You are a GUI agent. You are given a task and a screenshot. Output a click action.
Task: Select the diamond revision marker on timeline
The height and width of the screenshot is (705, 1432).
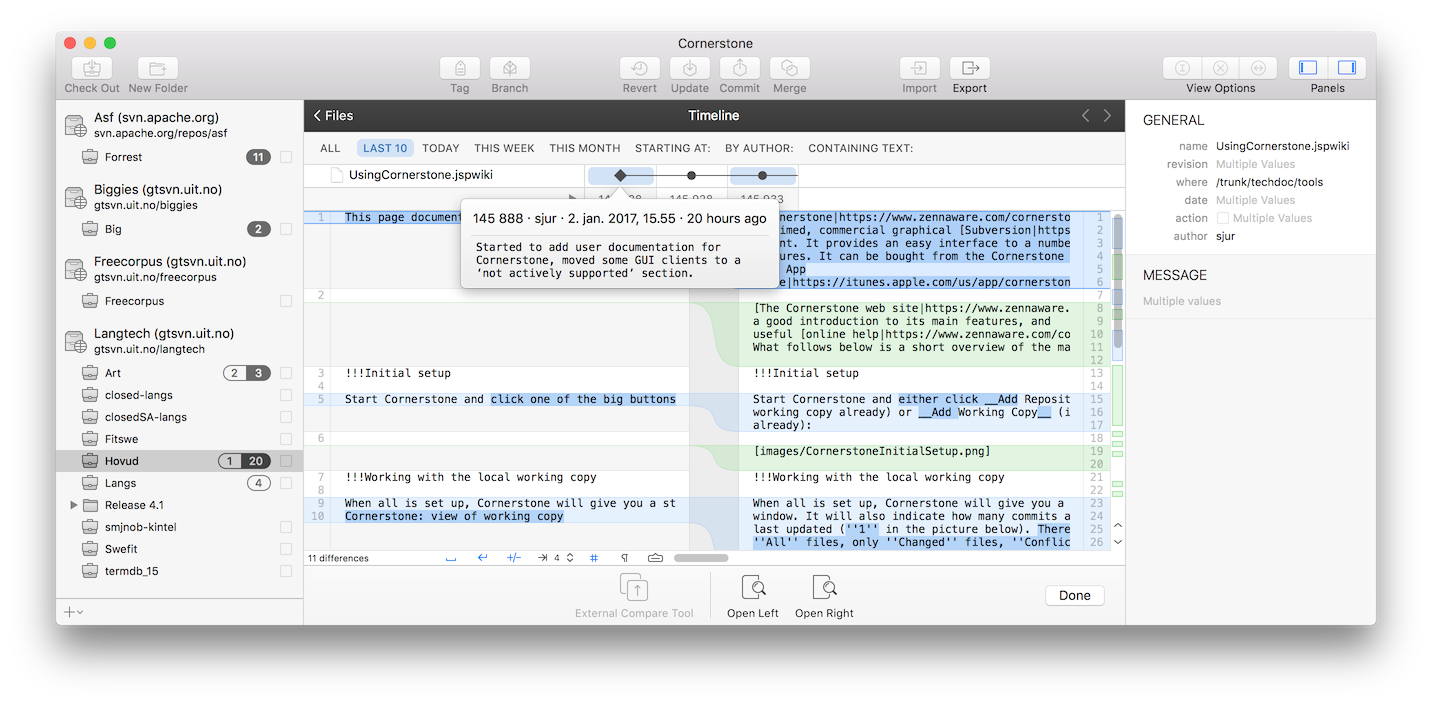click(x=620, y=176)
